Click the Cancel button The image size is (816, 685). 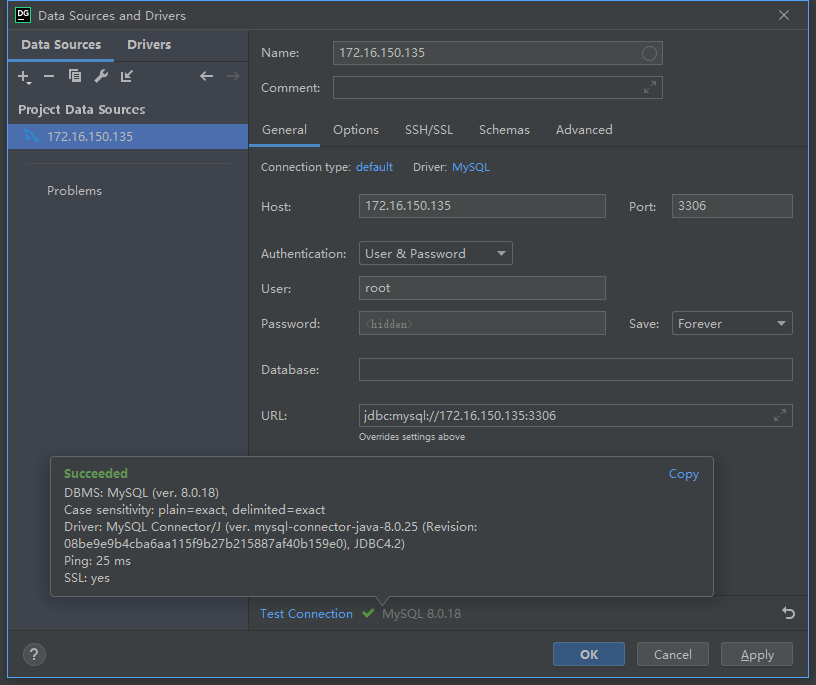(x=672, y=654)
